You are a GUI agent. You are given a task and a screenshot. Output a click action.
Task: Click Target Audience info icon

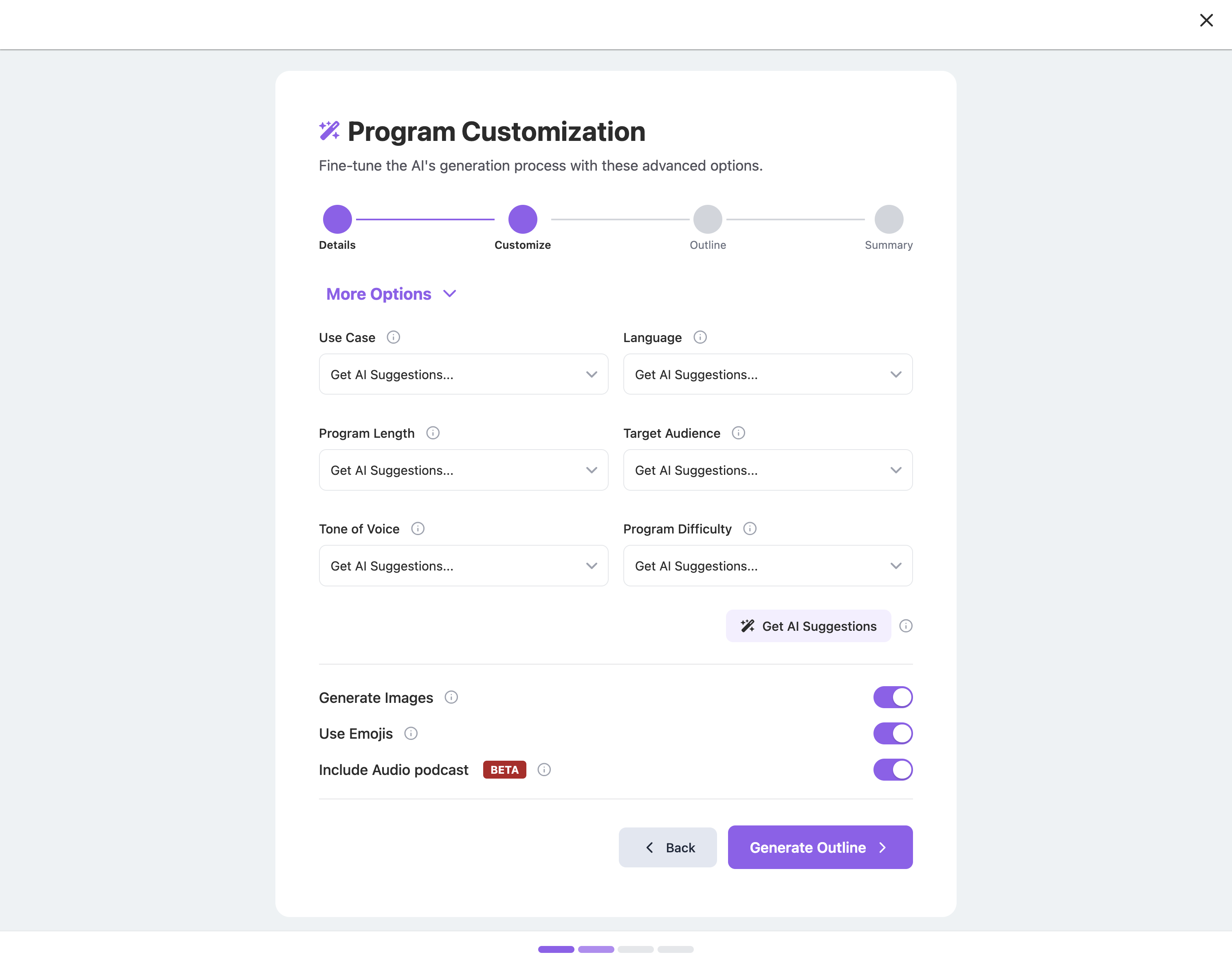point(738,433)
